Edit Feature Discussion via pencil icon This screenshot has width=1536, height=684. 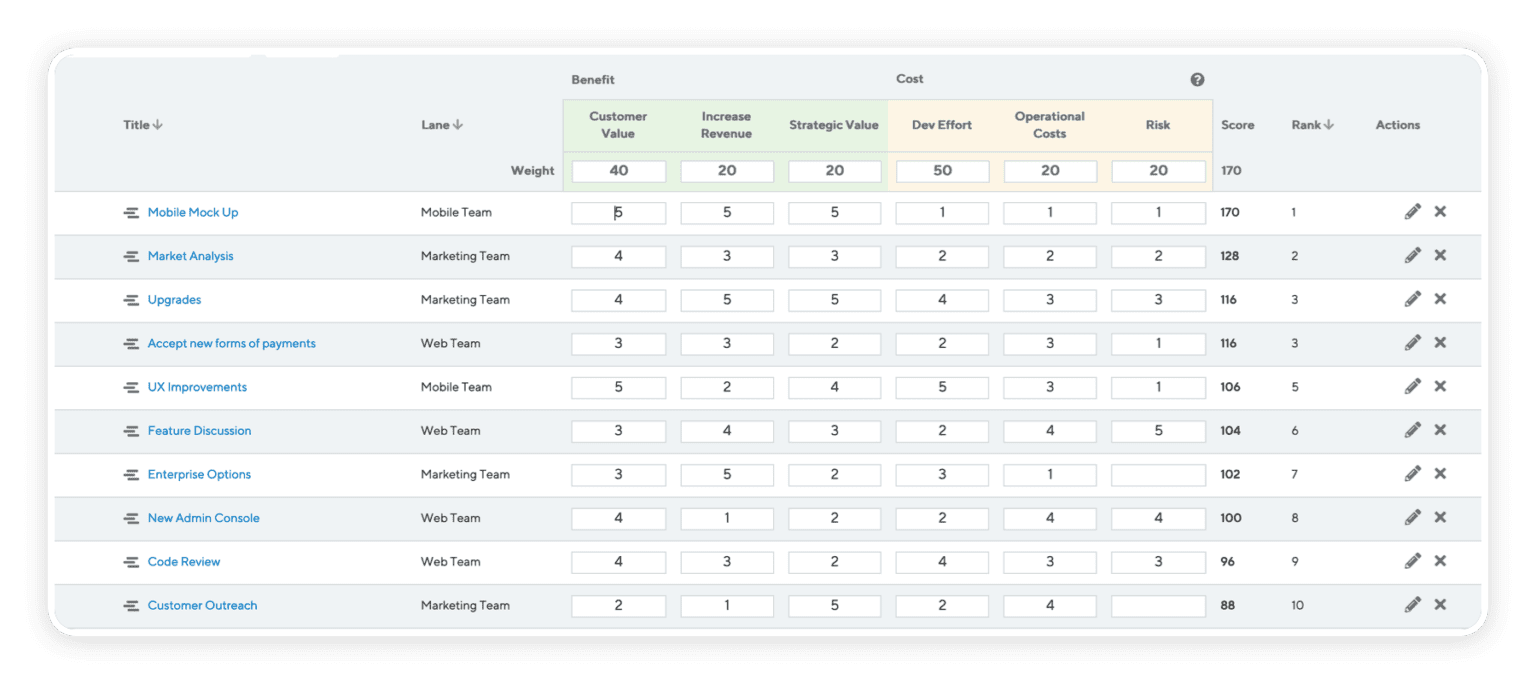[x=1413, y=430]
